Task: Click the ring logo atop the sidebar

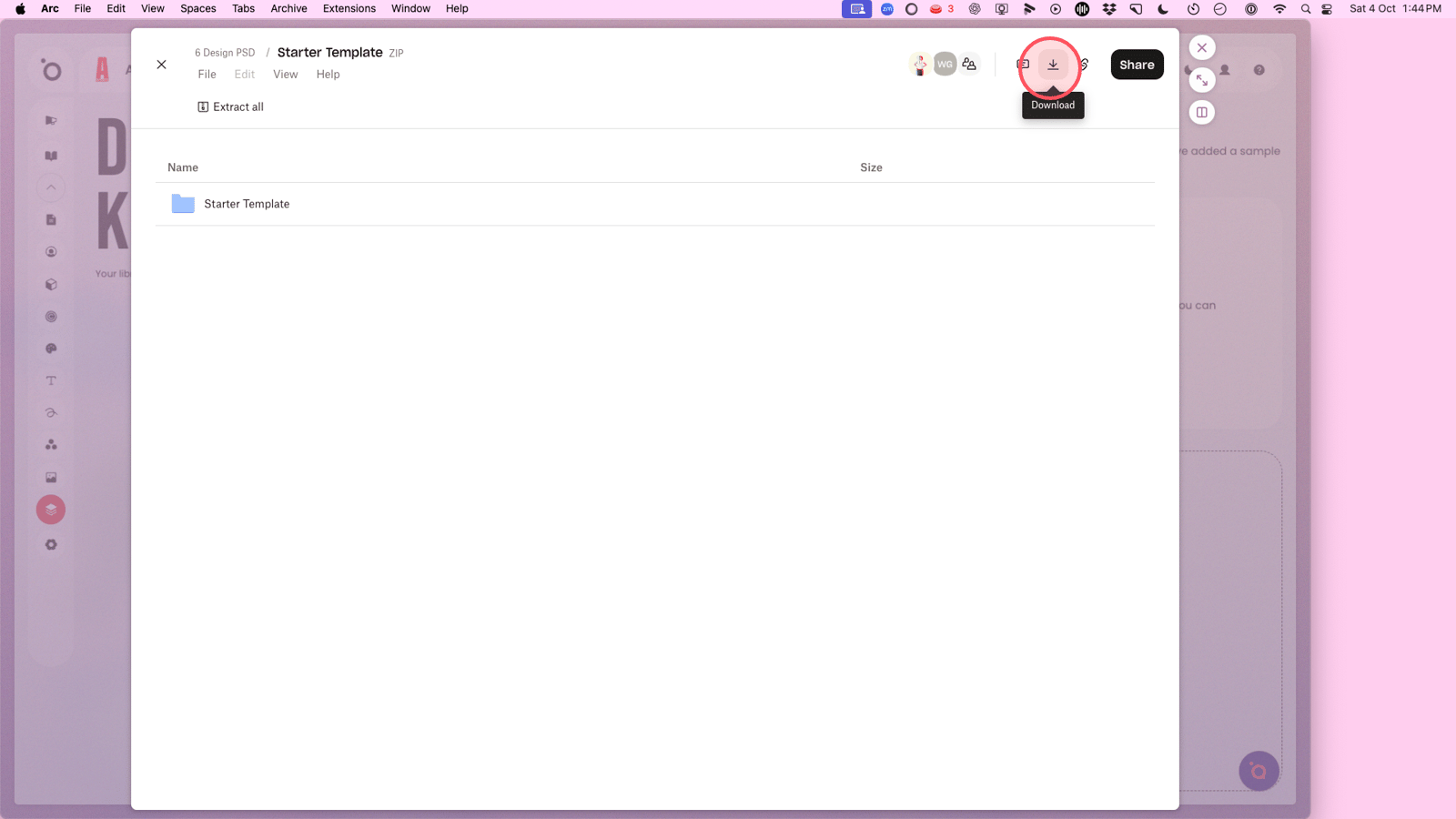Action: coord(52,70)
